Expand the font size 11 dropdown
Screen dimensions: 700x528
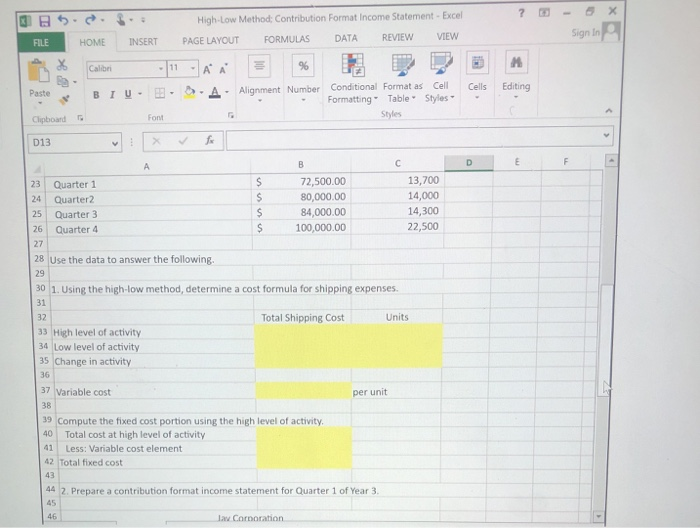click(x=193, y=68)
